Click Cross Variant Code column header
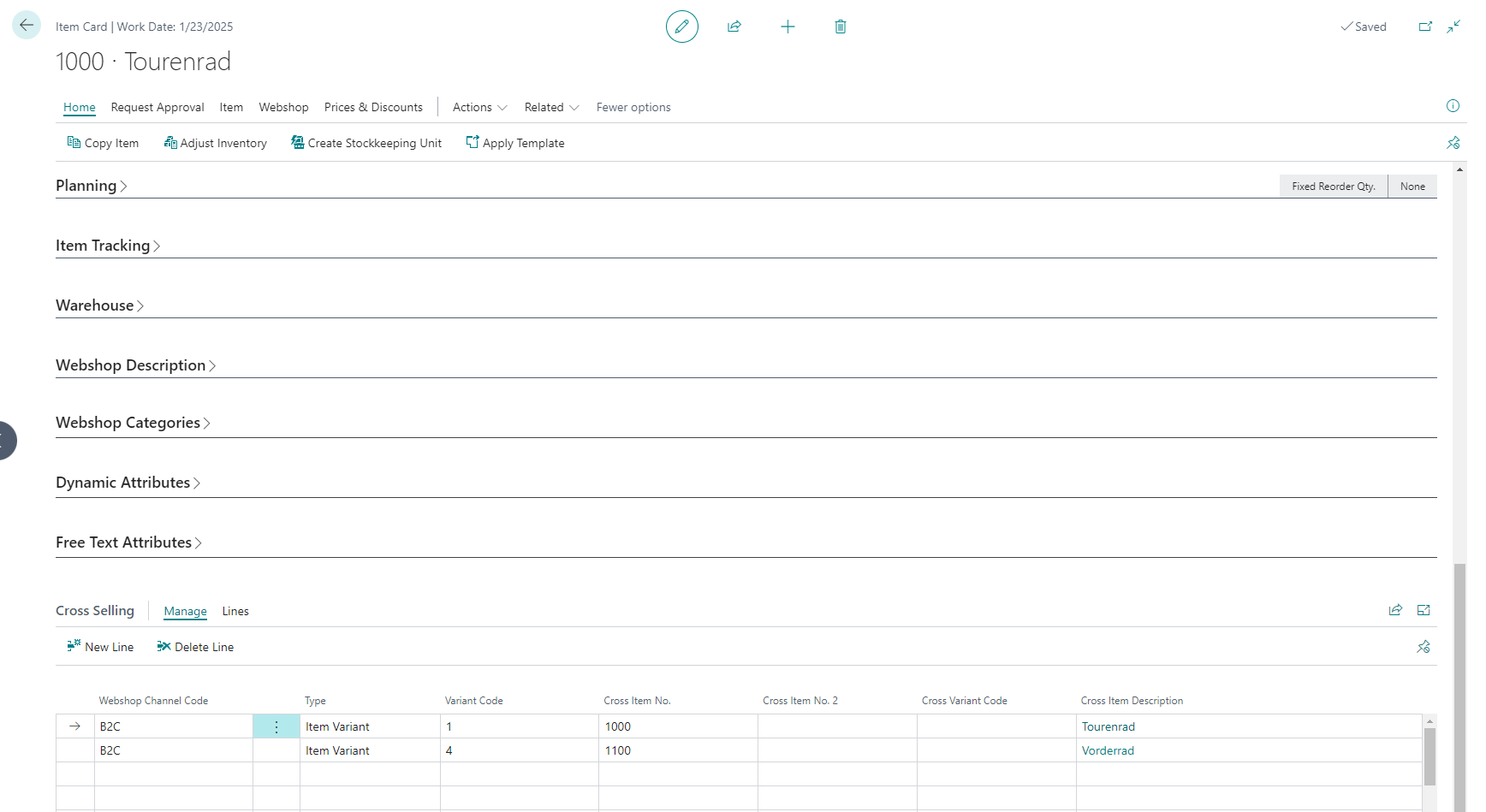Image resolution: width=1486 pixels, height=812 pixels. (x=964, y=701)
